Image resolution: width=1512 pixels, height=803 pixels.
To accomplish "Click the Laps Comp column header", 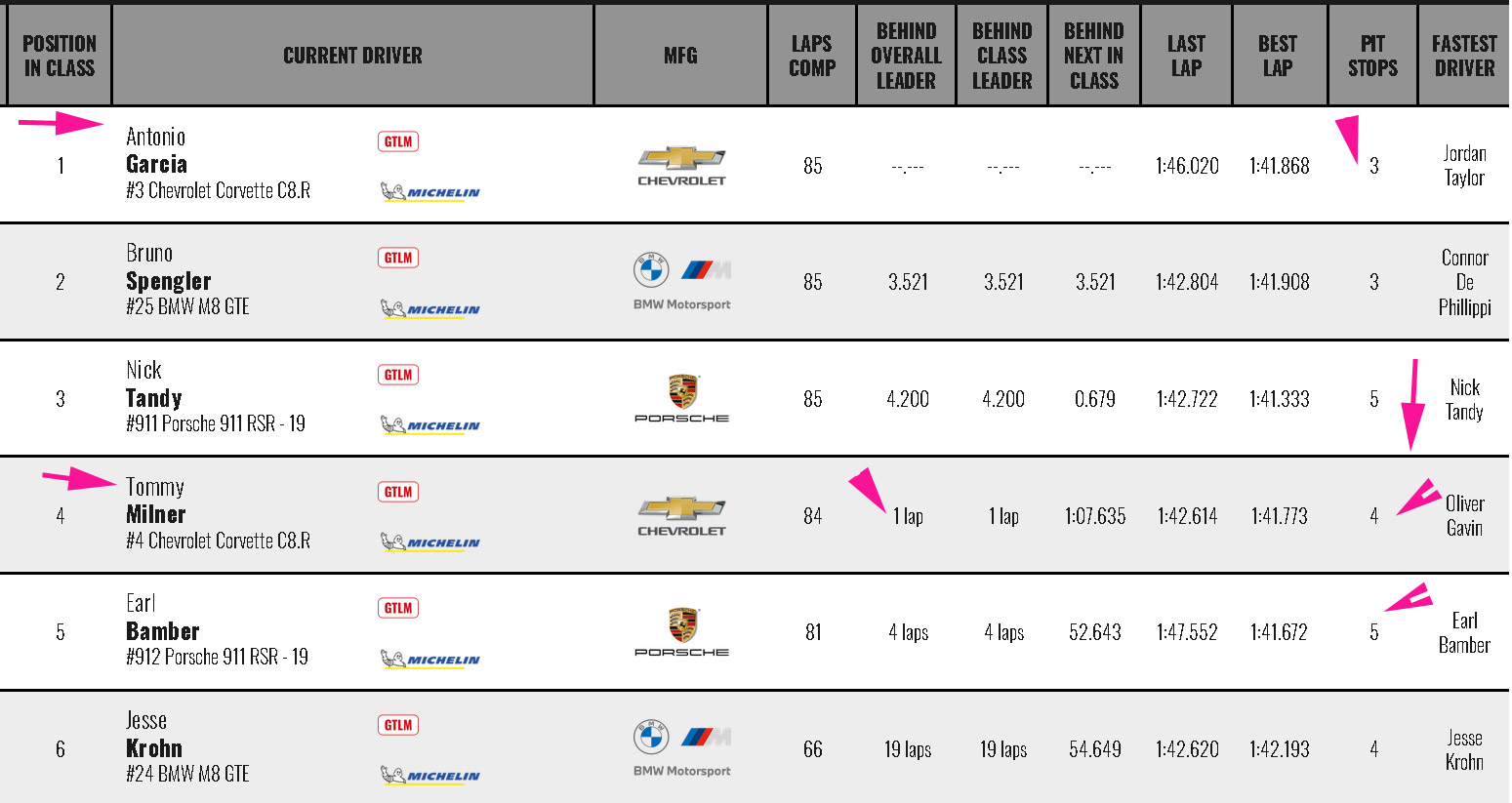I will pyautogui.click(x=812, y=56).
